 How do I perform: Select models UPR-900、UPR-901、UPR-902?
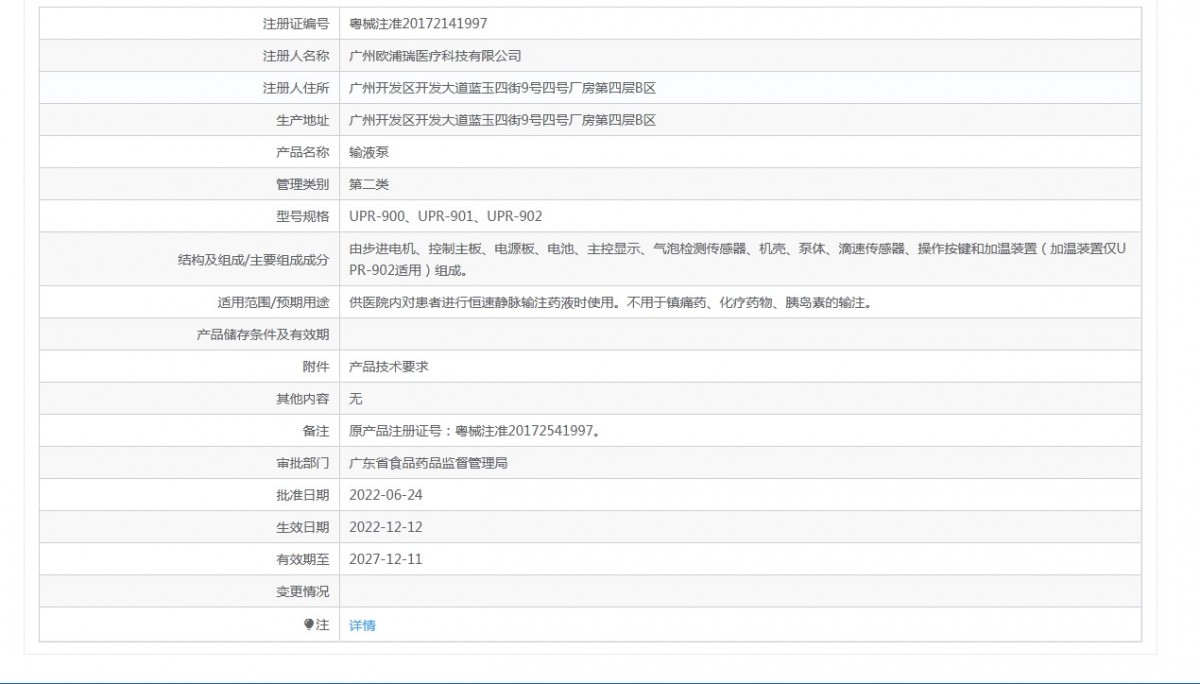click(x=446, y=216)
